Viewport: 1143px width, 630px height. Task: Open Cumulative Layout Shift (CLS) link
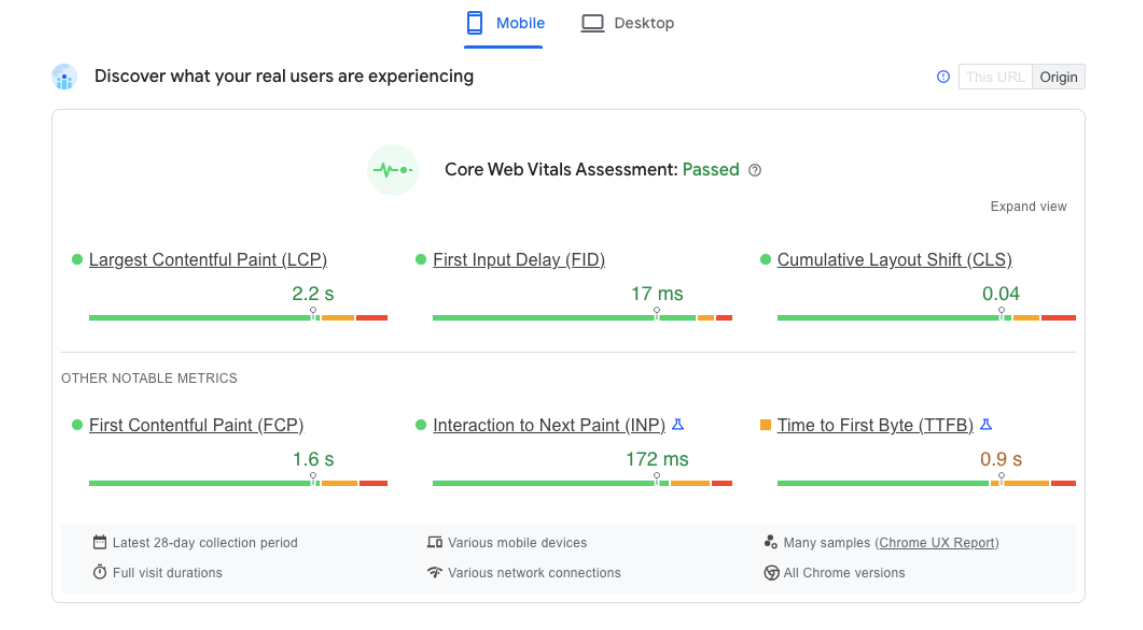tap(894, 259)
